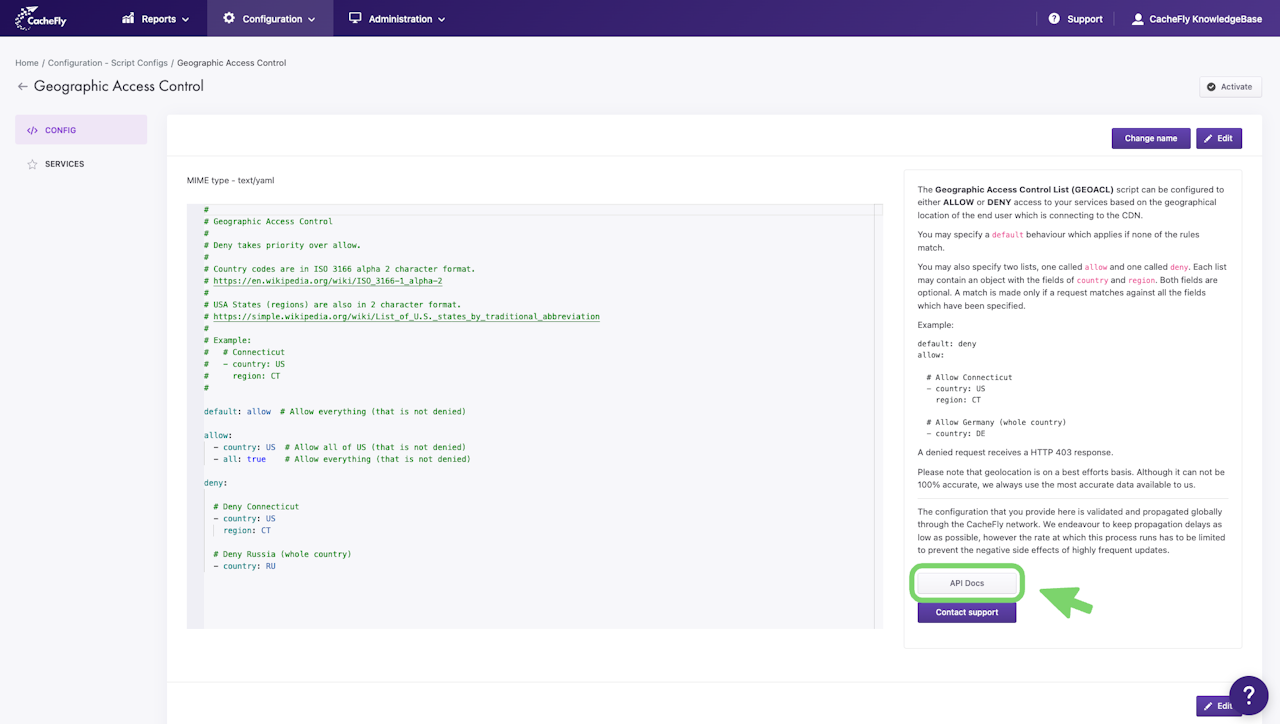Click the Contact support button
Screen dimensions: 1280x724
966,612
